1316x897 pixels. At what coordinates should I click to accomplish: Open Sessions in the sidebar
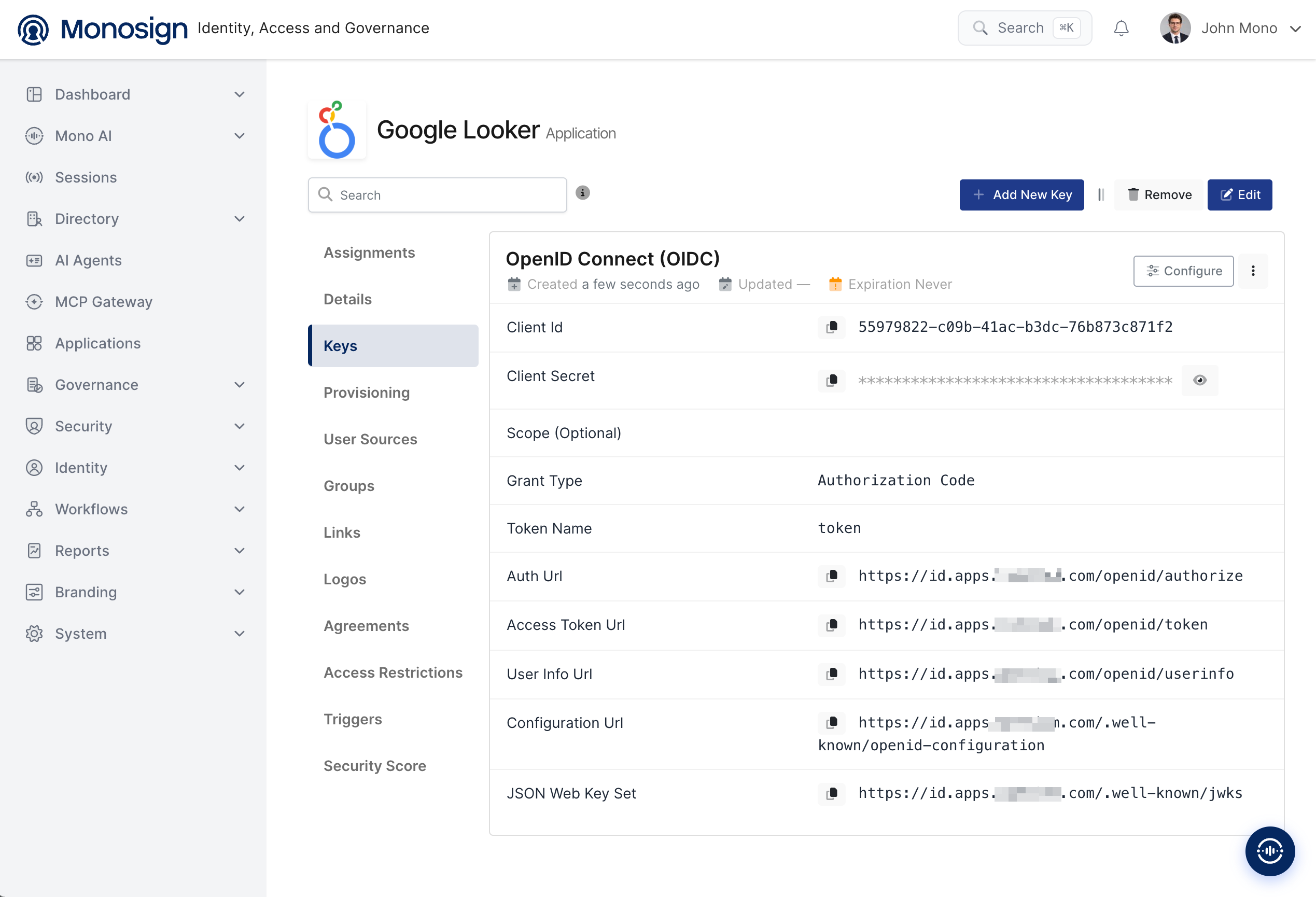pyautogui.click(x=85, y=177)
